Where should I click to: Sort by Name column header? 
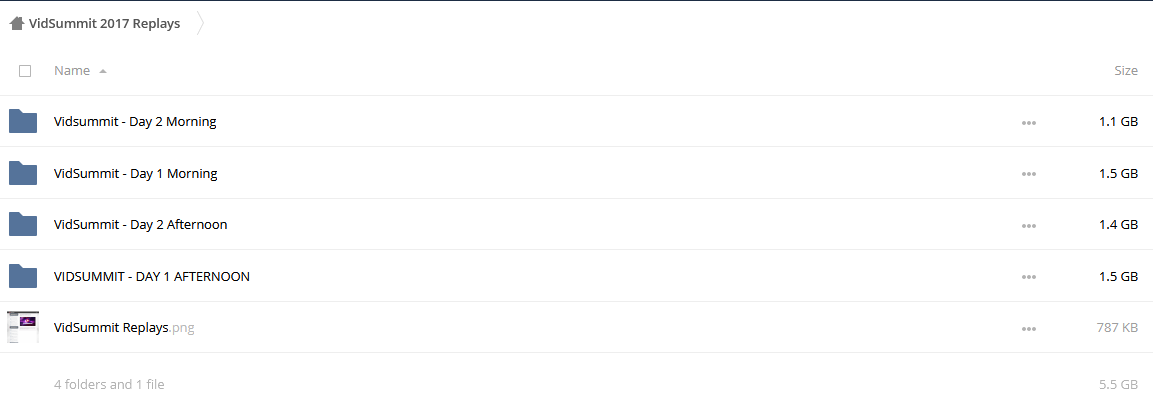(x=72, y=71)
